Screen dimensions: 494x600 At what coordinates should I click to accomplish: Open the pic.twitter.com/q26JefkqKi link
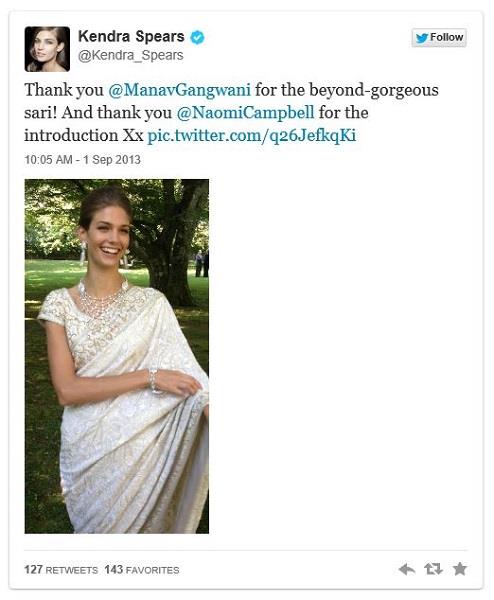tap(252, 136)
